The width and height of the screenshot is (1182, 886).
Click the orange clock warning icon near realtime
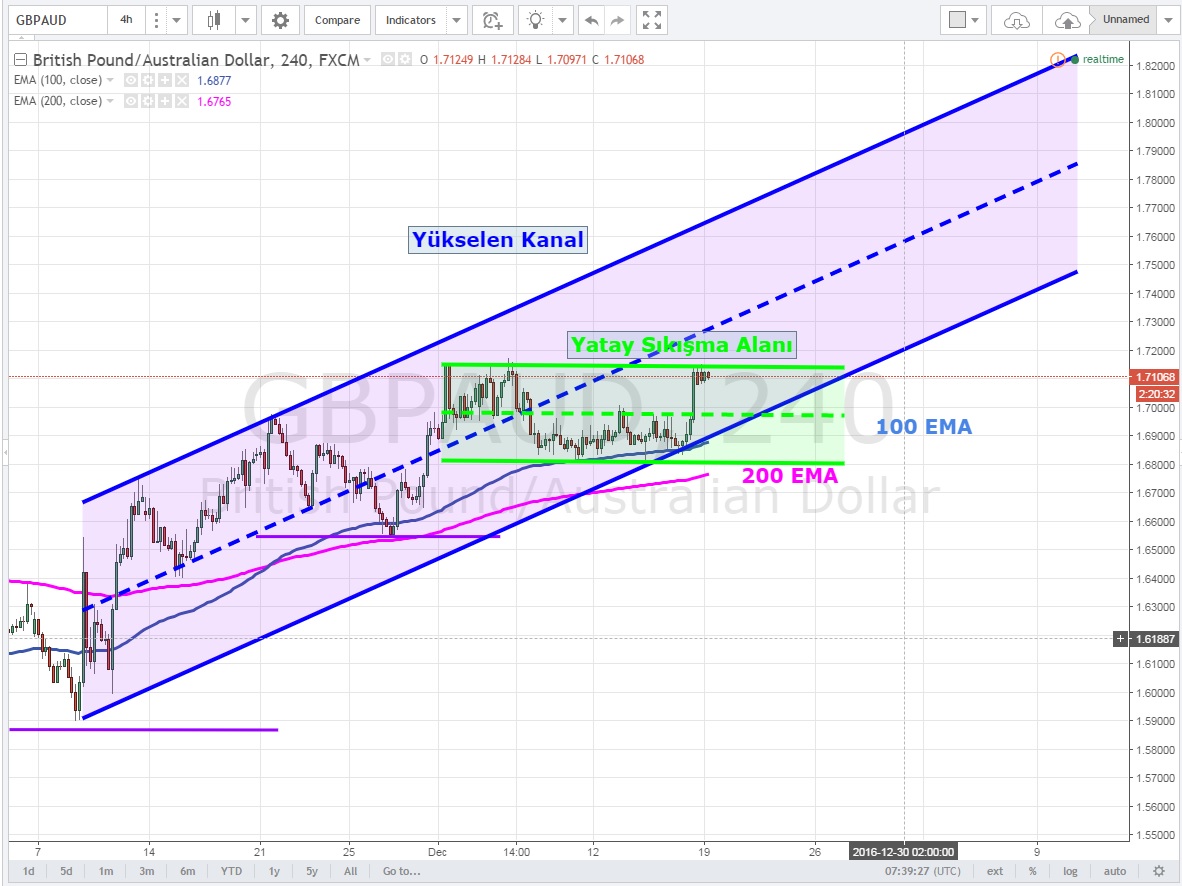point(1058,59)
